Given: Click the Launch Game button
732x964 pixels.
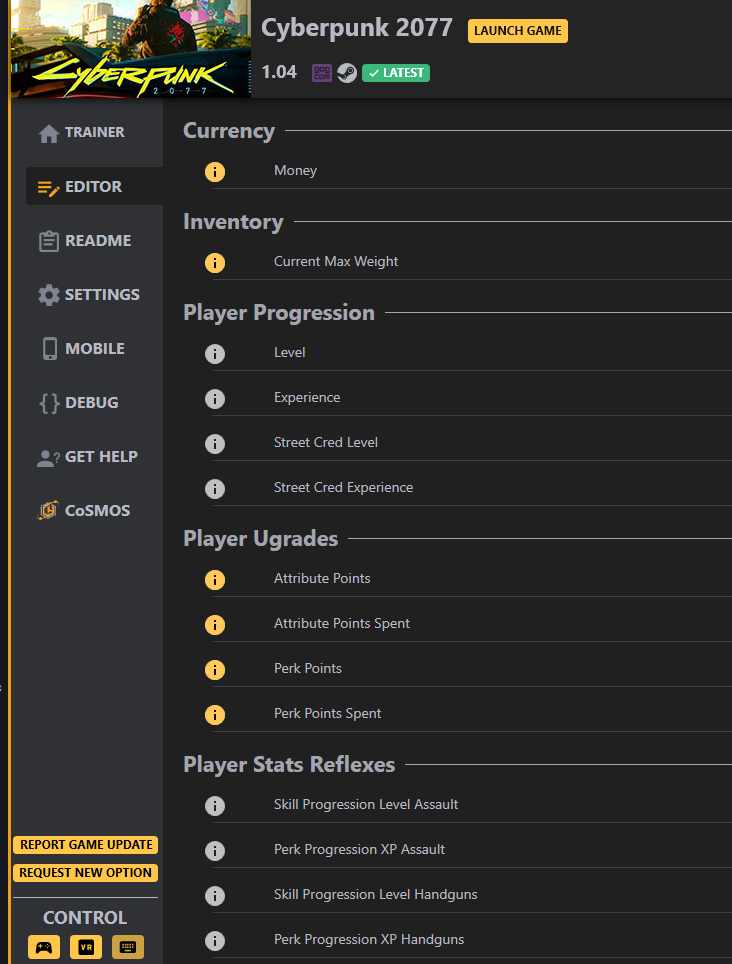Looking at the screenshot, I should click(x=518, y=31).
